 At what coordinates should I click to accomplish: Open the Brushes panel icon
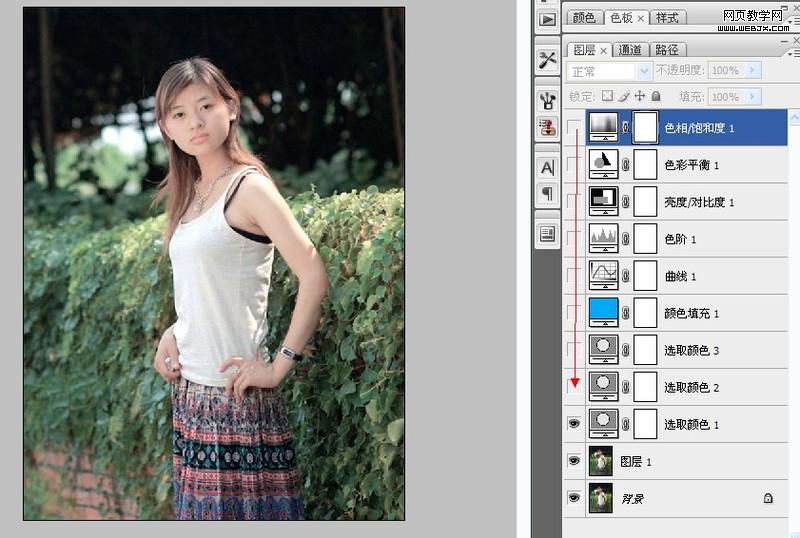point(547,101)
